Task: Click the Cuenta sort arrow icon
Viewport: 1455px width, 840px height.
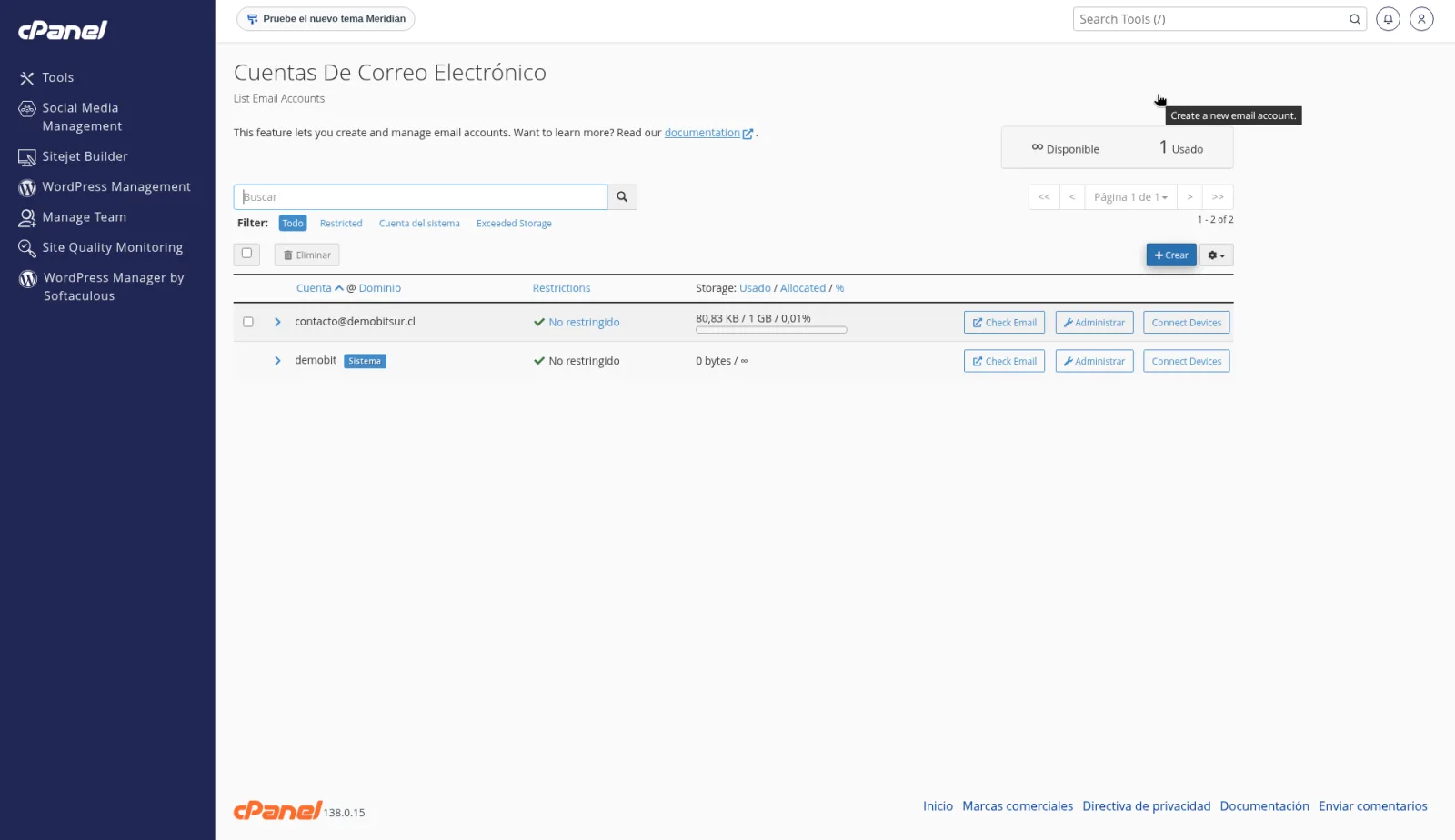Action: point(339,288)
